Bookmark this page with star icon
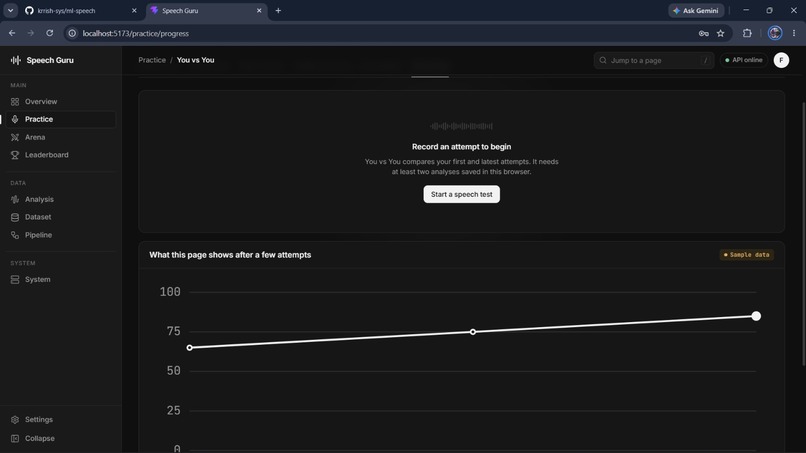 pyautogui.click(x=720, y=33)
